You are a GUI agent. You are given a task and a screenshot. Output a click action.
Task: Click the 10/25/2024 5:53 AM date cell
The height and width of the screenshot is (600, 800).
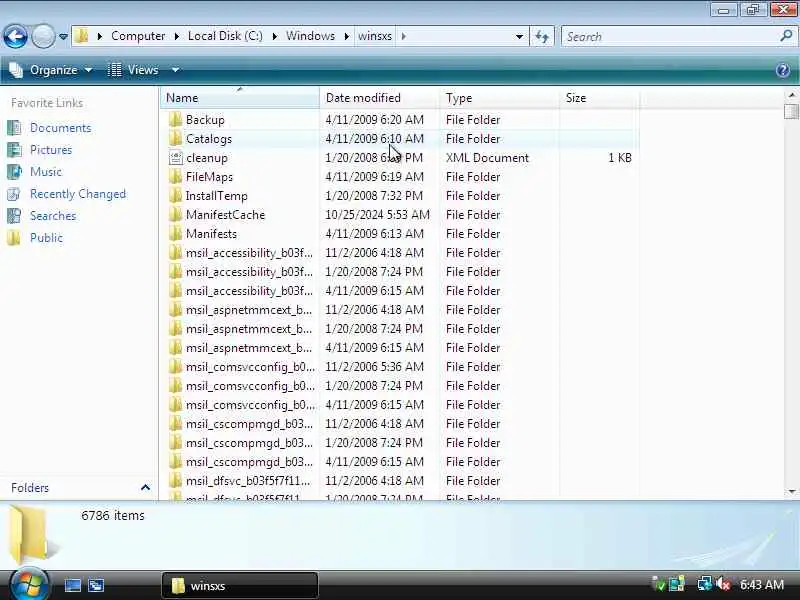click(378, 215)
